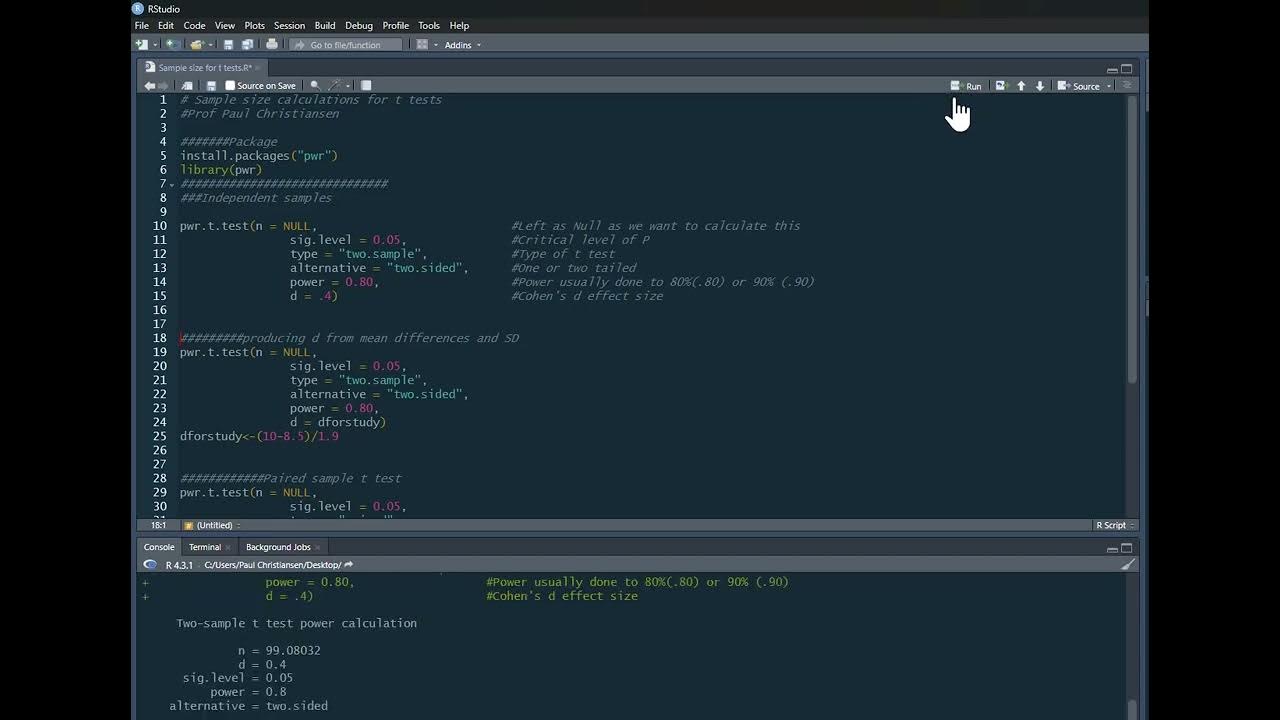
Task: Save current document in editor toolbar
Action: click(x=211, y=86)
